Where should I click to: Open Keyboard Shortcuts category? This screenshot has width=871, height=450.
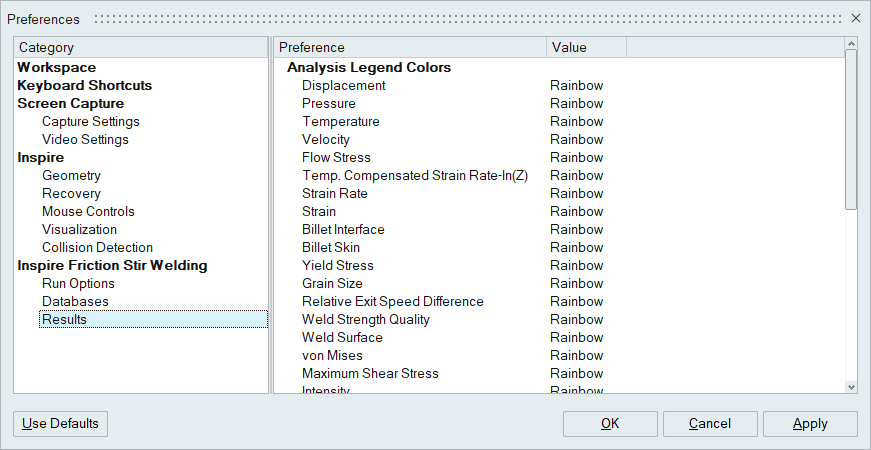(x=85, y=85)
